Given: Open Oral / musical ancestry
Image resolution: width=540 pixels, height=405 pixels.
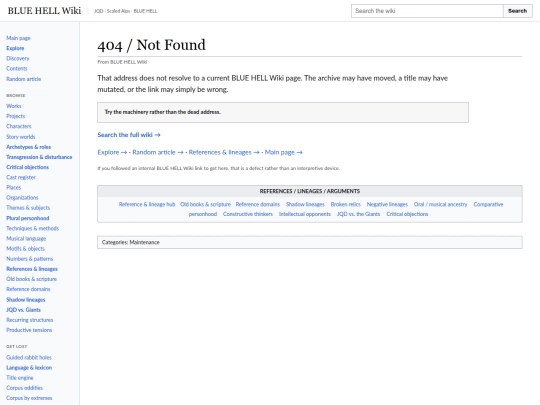Looking at the screenshot, I should click(441, 204).
